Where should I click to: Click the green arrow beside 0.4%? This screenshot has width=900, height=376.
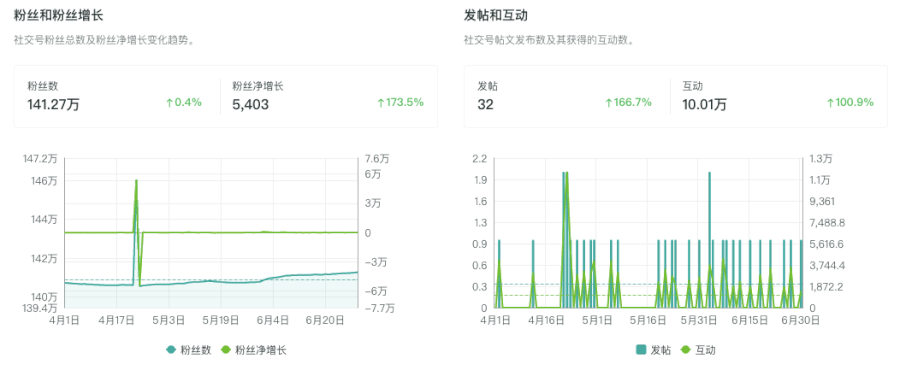click(x=169, y=103)
